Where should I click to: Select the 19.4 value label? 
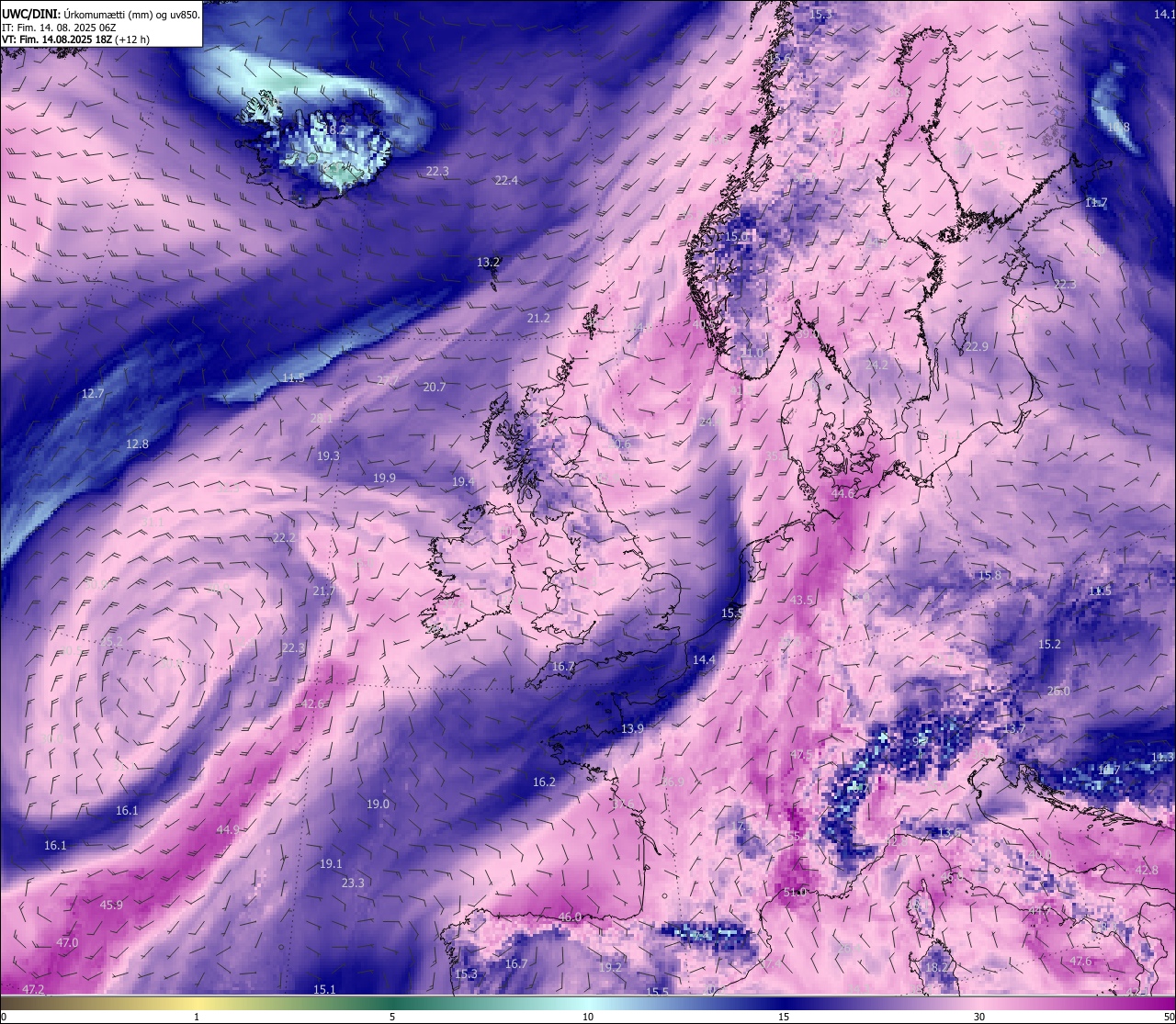point(463,481)
